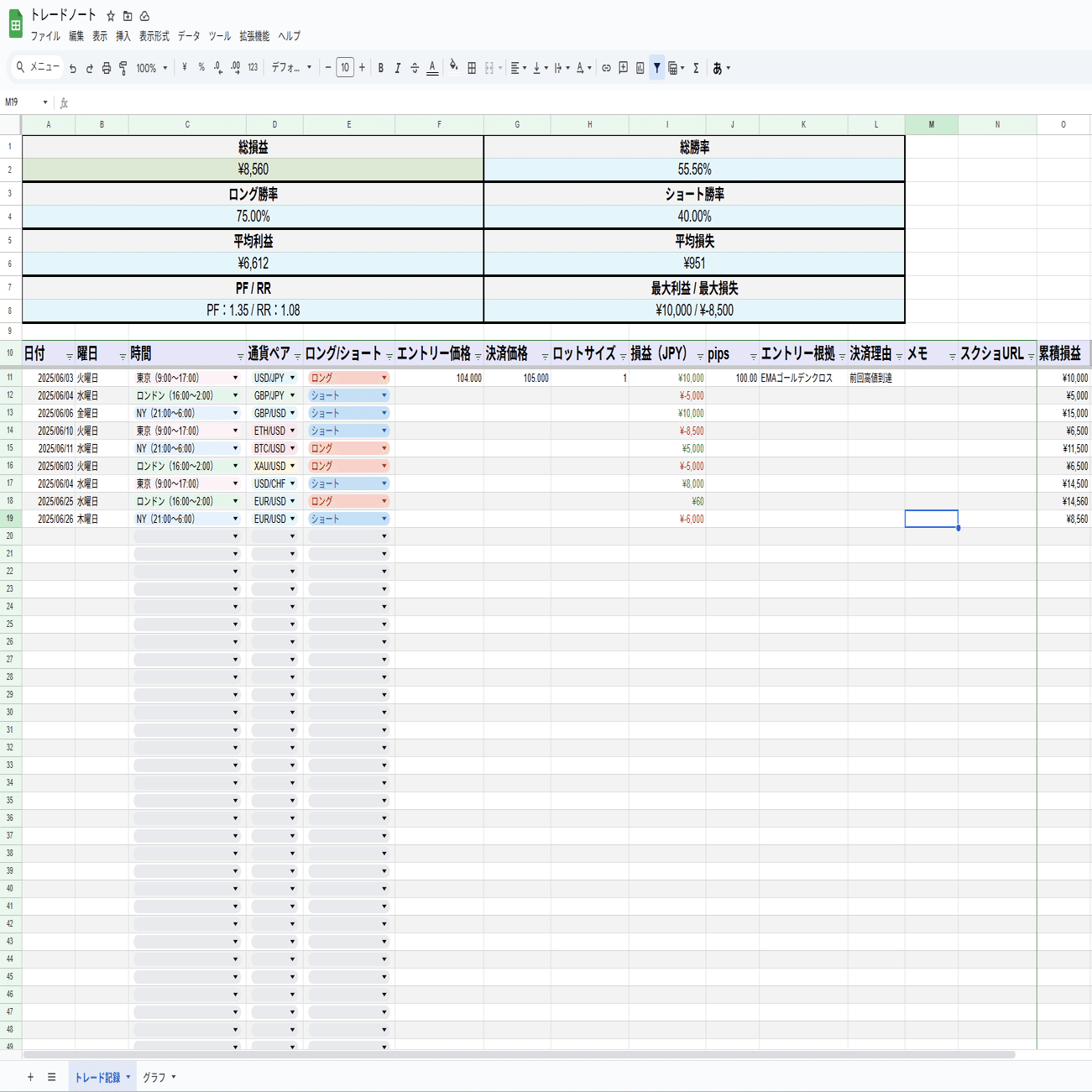The width and height of the screenshot is (1092, 1092).
Task: Click the insert chart icon
Action: (640, 68)
